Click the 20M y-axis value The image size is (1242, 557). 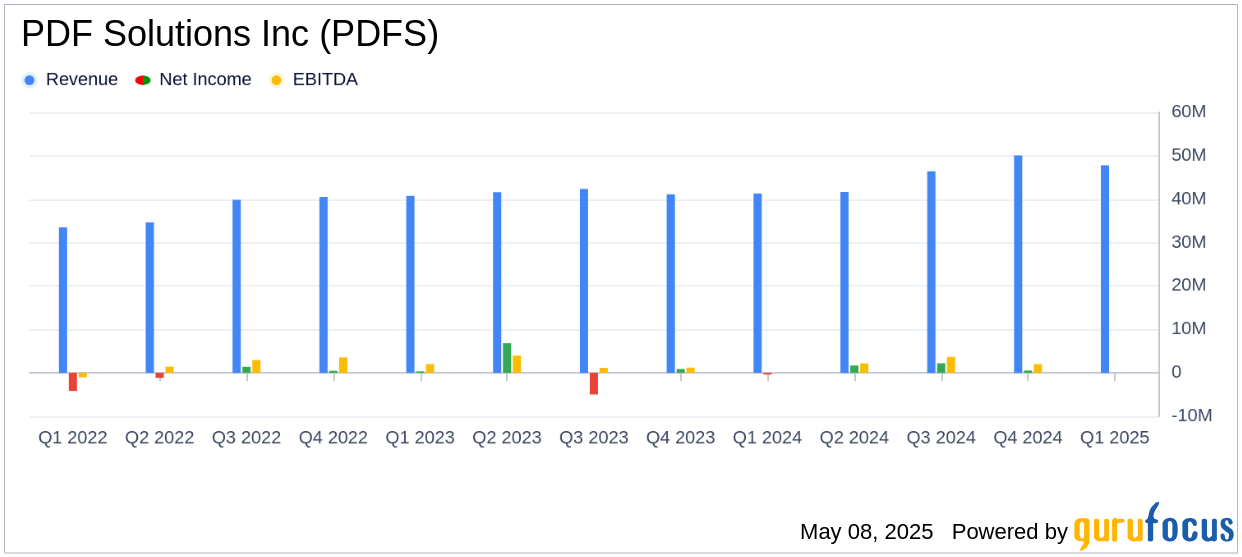pyautogui.click(x=1189, y=285)
